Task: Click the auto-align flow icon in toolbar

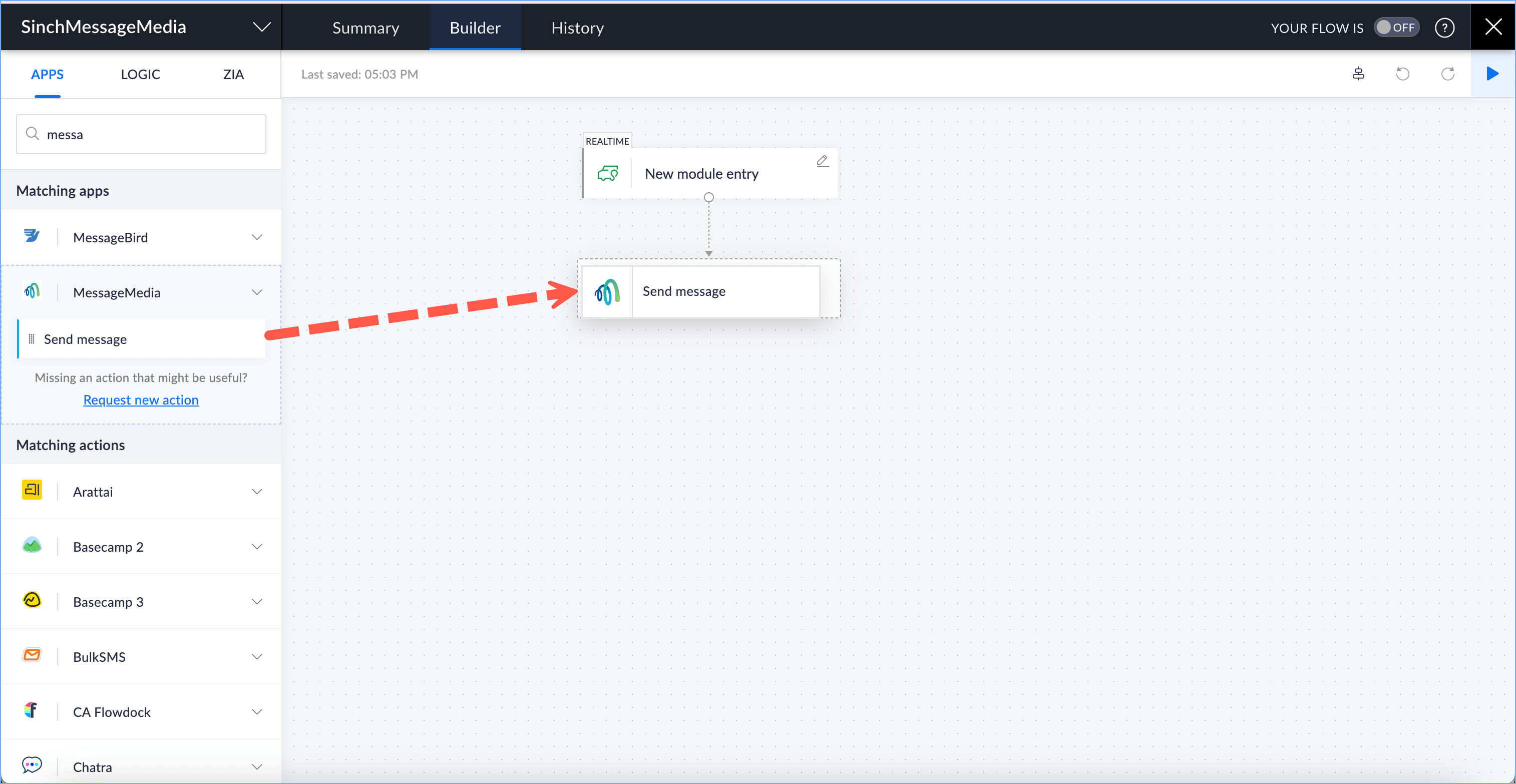Action: click(1358, 74)
